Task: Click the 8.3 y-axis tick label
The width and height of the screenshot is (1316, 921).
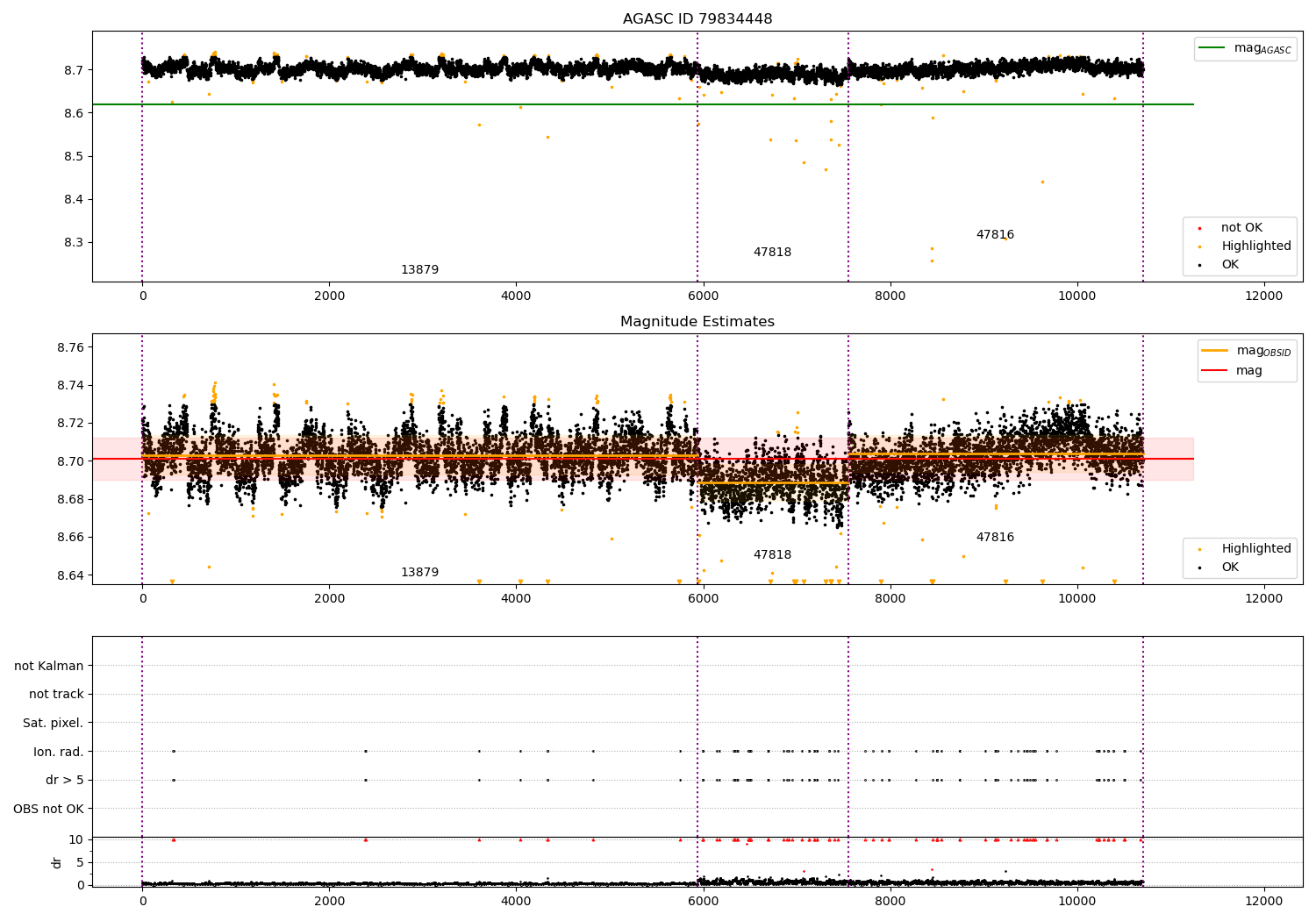Action: tap(74, 242)
